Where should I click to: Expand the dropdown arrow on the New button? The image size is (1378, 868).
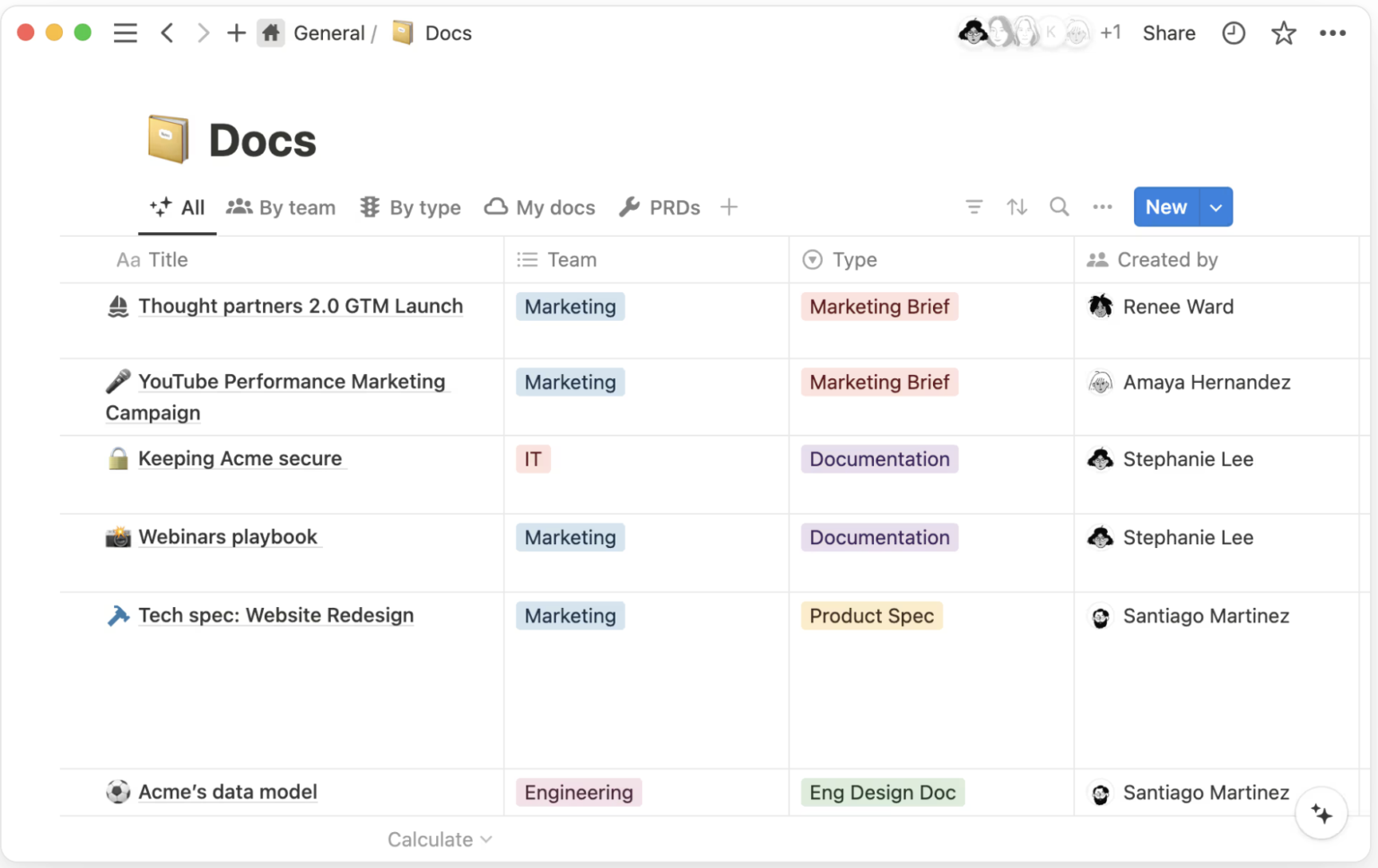coord(1216,206)
